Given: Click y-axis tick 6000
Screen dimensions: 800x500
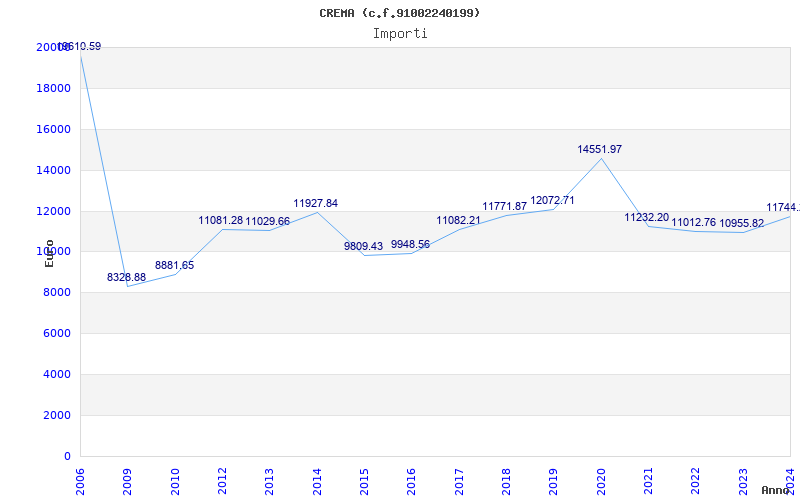Looking at the screenshot, I should [x=56, y=333].
